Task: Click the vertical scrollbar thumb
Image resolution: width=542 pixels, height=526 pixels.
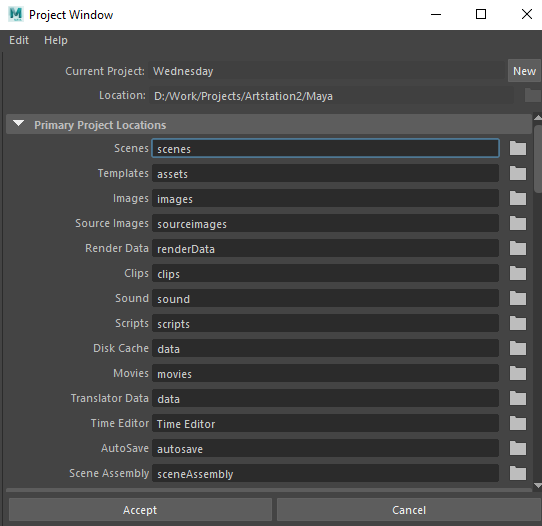Action: pyautogui.click(x=538, y=159)
